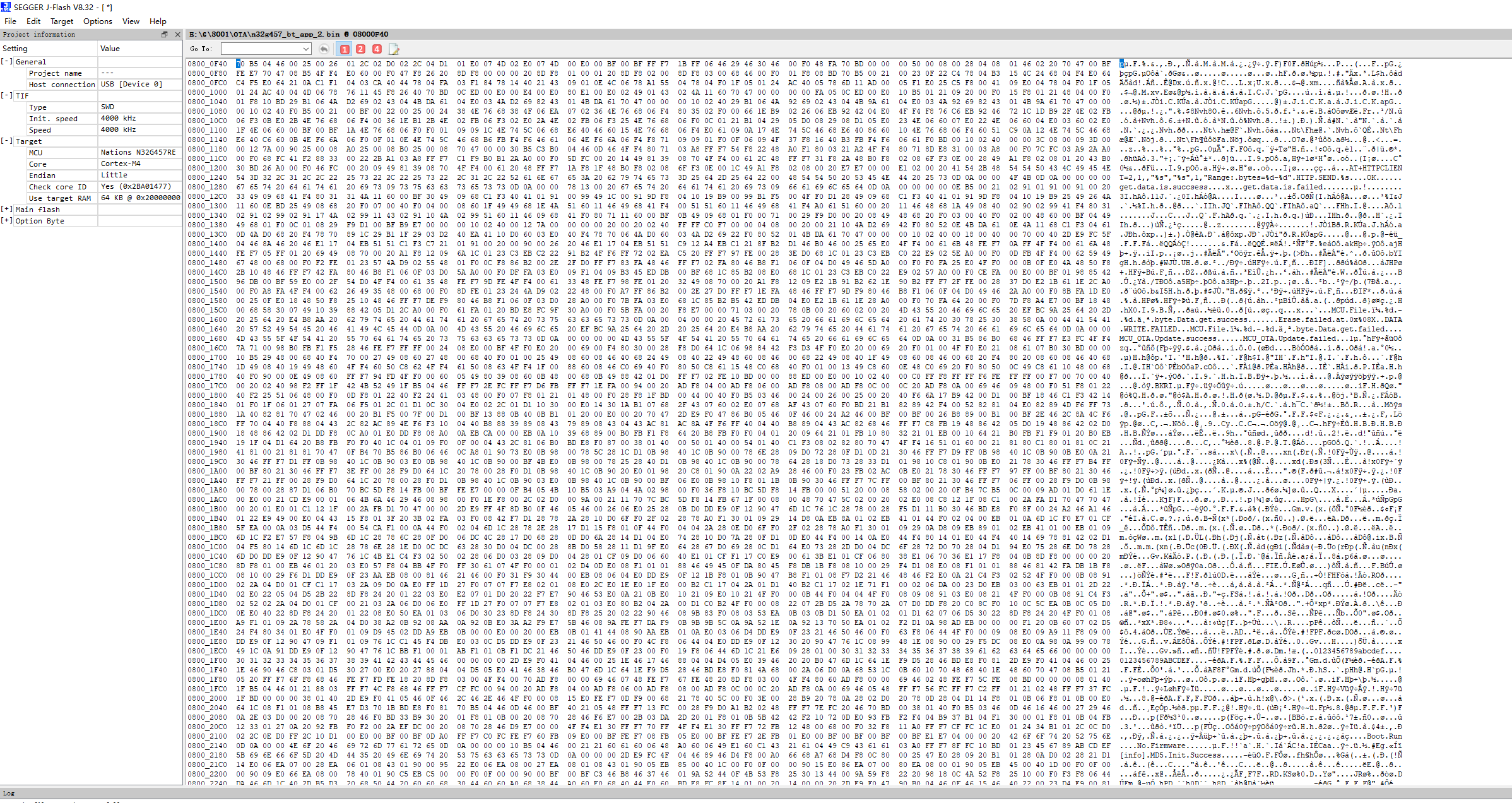Image resolution: width=1512 pixels, height=803 pixels.
Task: Undock the Project information panel
Action: point(165,35)
